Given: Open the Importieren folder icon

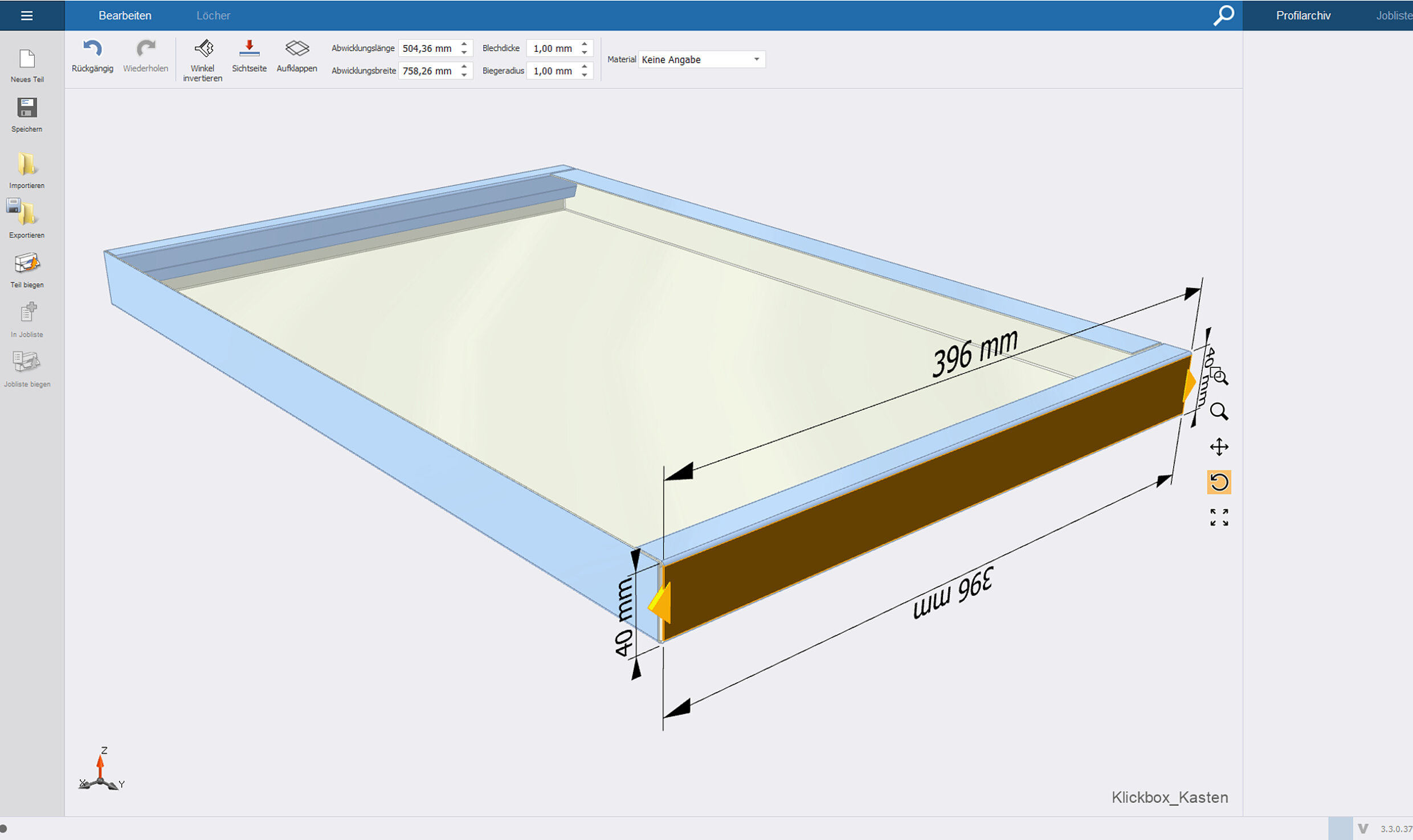Looking at the screenshot, I should (x=27, y=165).
